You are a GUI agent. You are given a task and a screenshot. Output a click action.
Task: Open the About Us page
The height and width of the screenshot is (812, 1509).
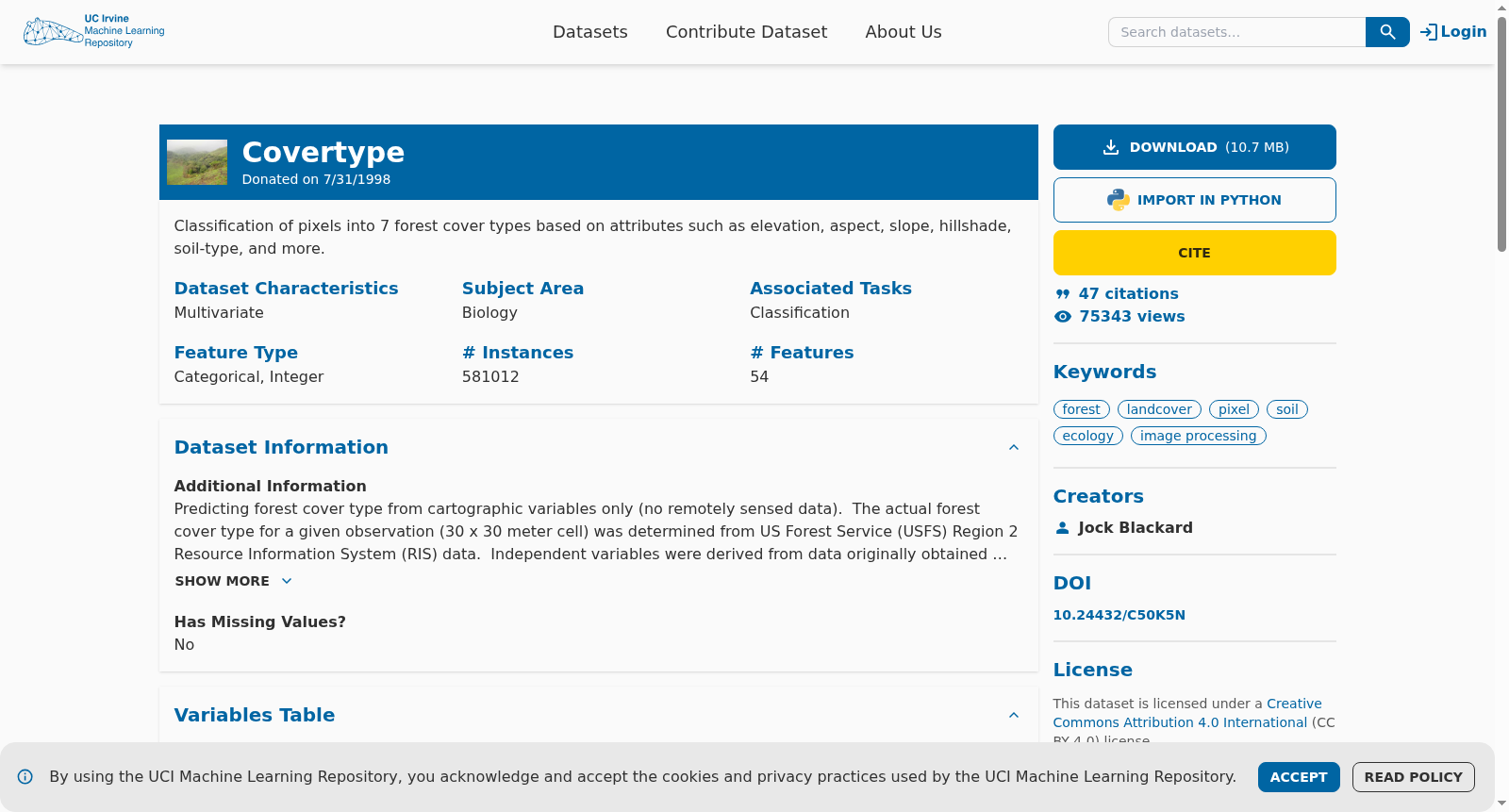pyautogui.click(x=904, y=32)
